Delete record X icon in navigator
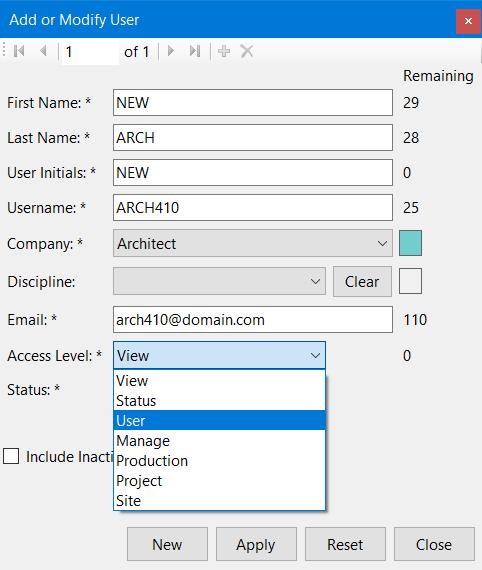Image resolution: width=482 pixels, height=570 pixels. (x=247, y=51)
